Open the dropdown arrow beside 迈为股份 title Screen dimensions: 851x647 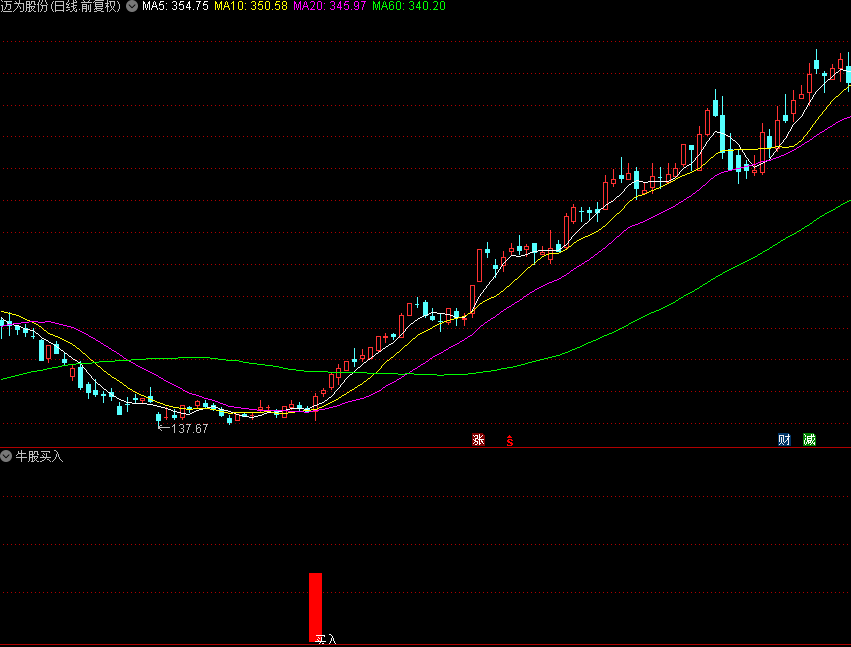(132, 6)
